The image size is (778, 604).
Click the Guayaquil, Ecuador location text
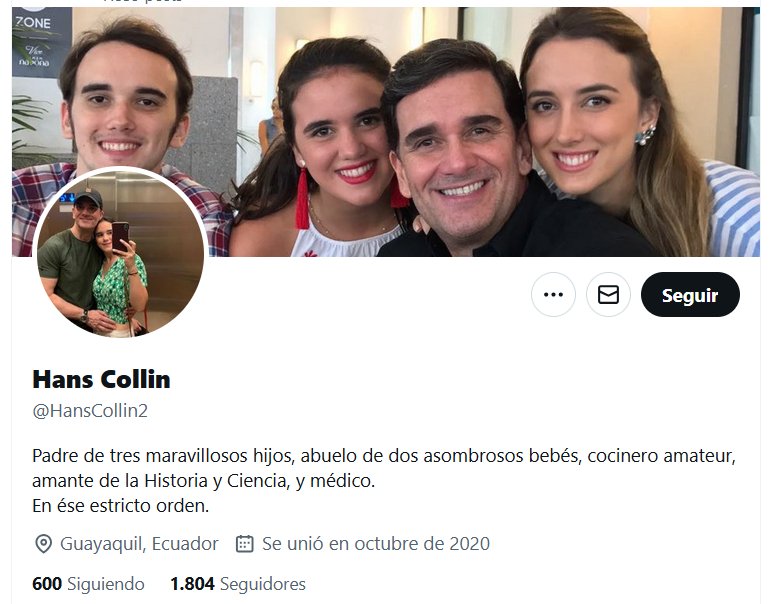(x=139, y=544)
